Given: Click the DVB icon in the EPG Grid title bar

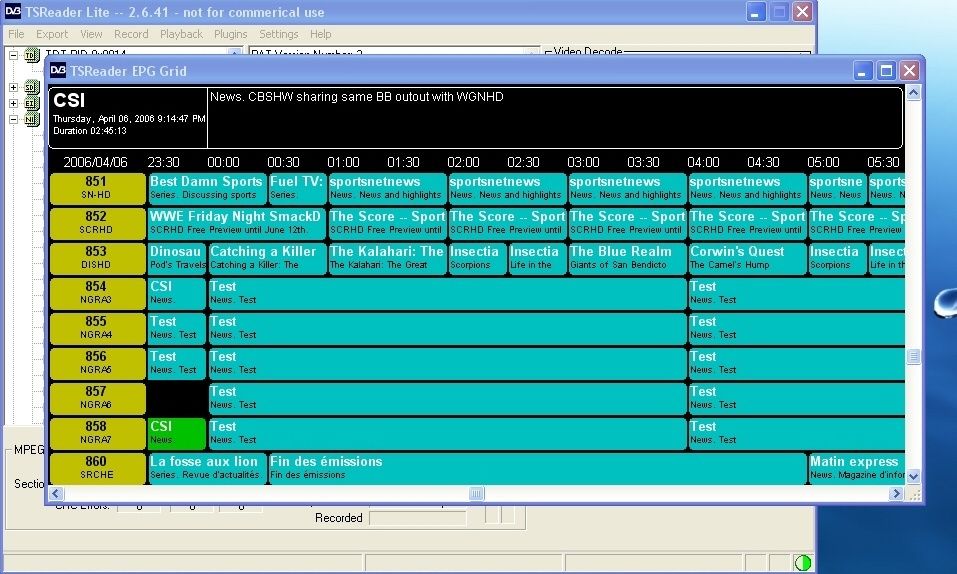Looking at the screenshot, I should [x=58, y=71].
